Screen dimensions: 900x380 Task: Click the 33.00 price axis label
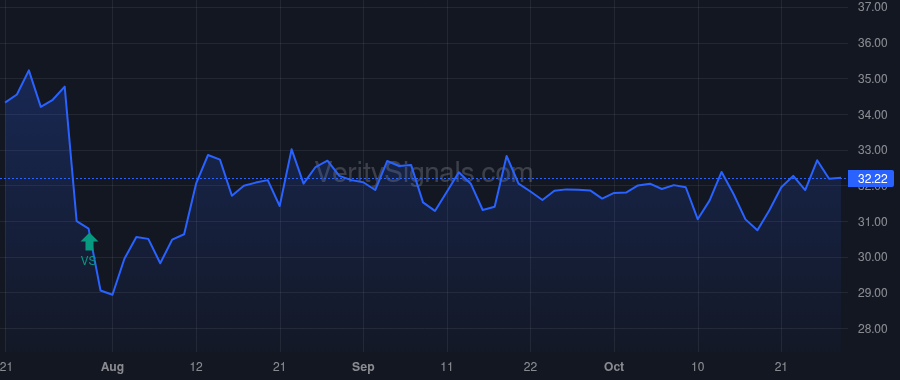pos(872,150)
